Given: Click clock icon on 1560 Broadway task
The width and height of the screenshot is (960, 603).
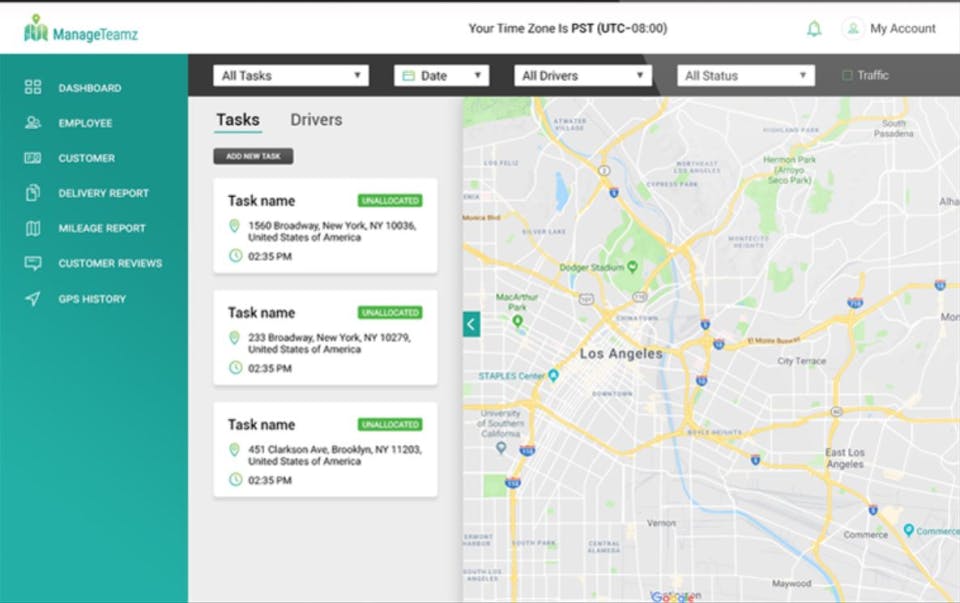Looking at the screenshot, I should pos(236,256).
